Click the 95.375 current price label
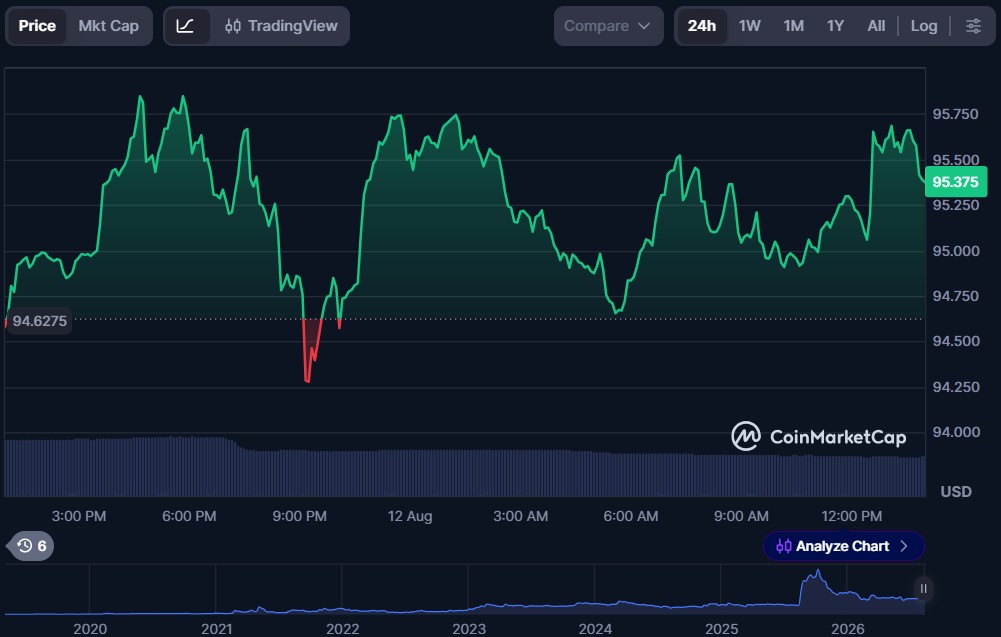The height and width of the screenshot is (637, 1001). (955, 182)
